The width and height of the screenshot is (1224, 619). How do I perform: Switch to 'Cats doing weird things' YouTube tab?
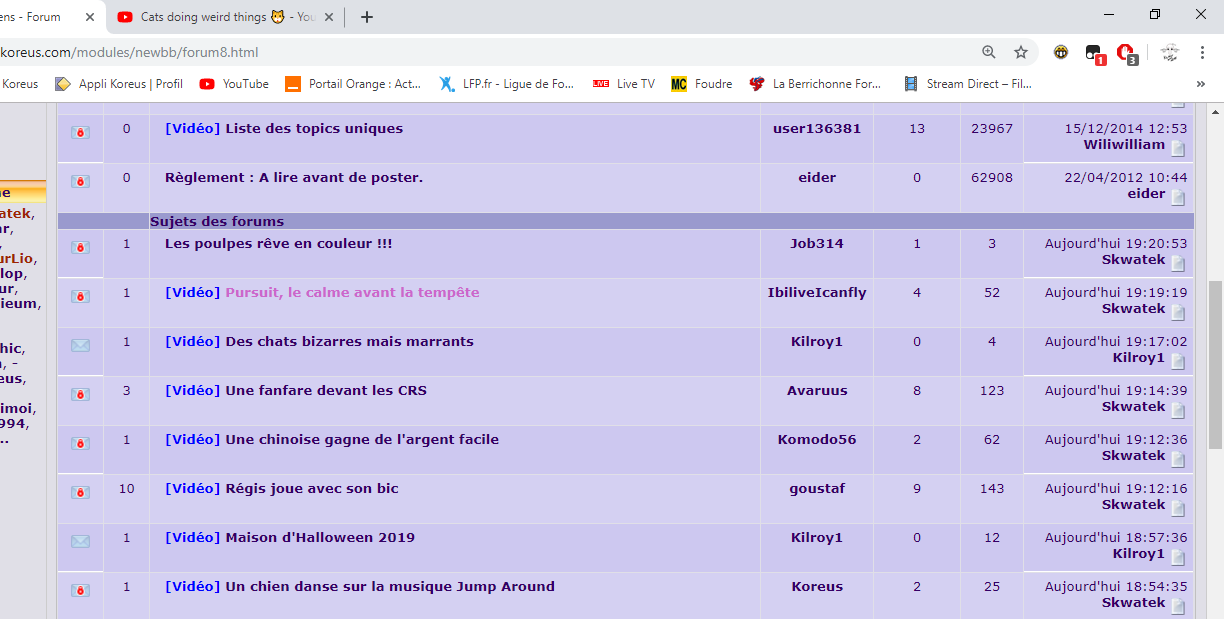(x=215, y=17)
